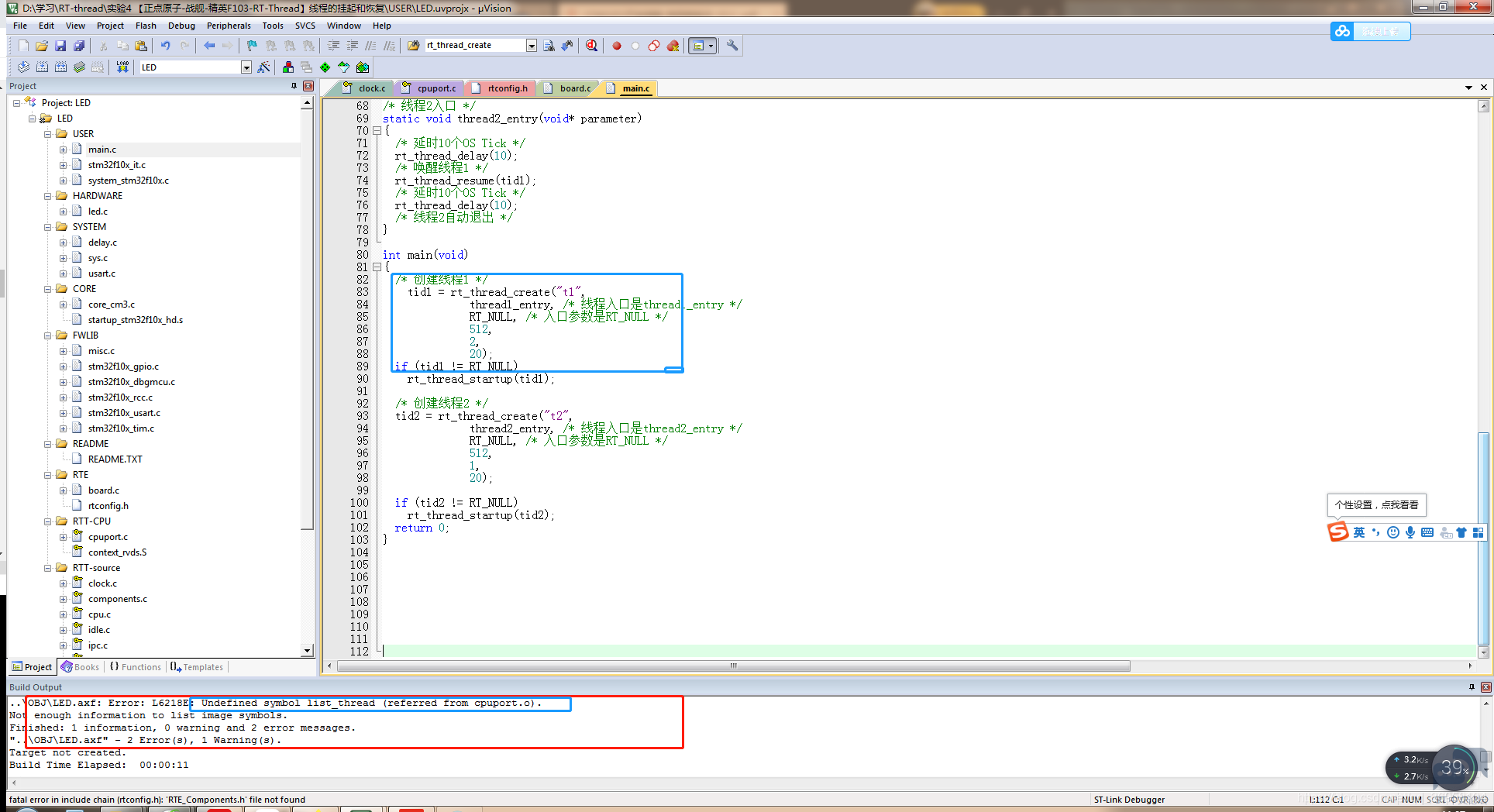Open the Debug menu
The image size is (1494, 812).
[x=181, y=26]
